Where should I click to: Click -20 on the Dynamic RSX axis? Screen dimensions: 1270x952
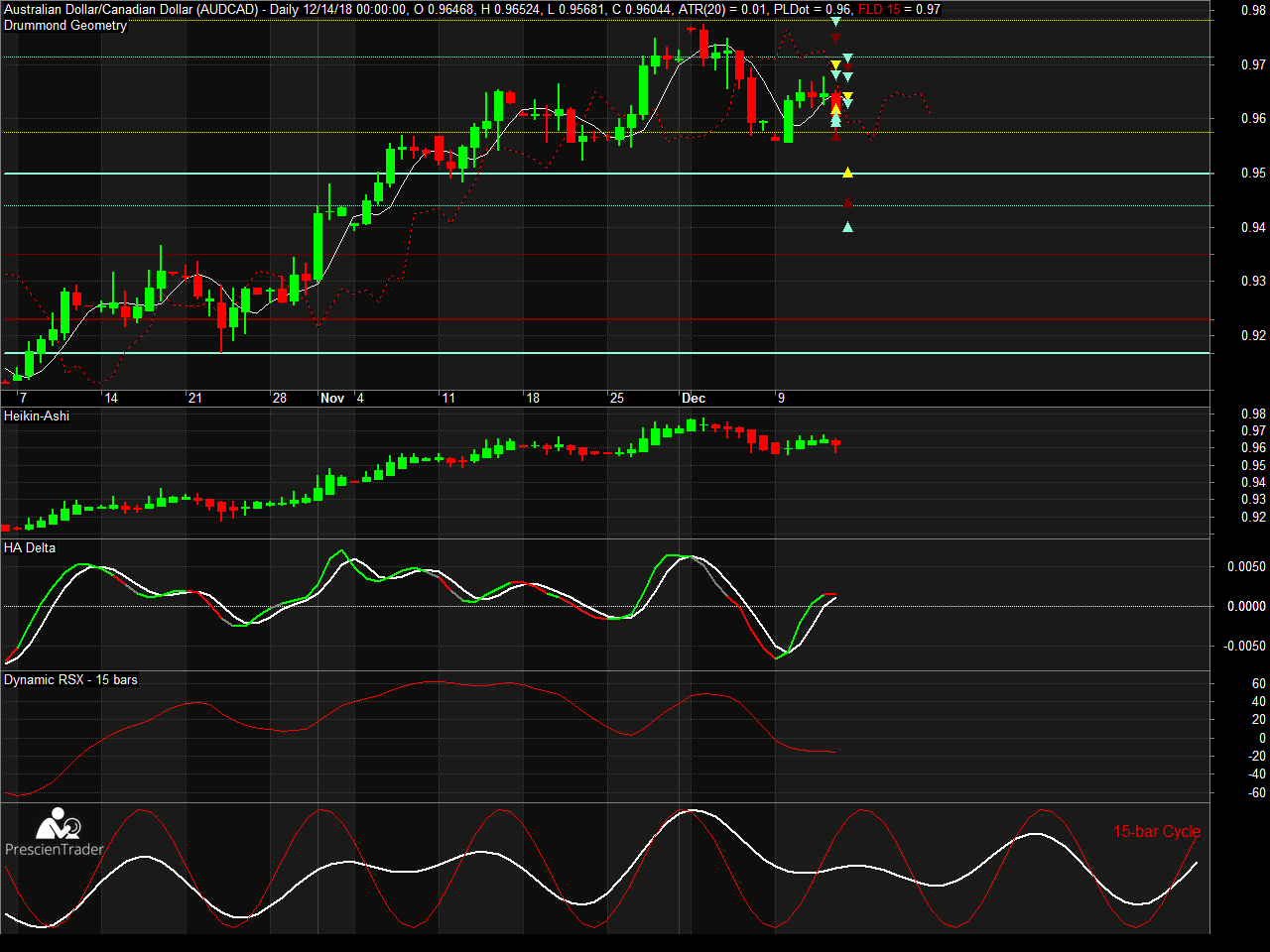tap(1257, 757)
